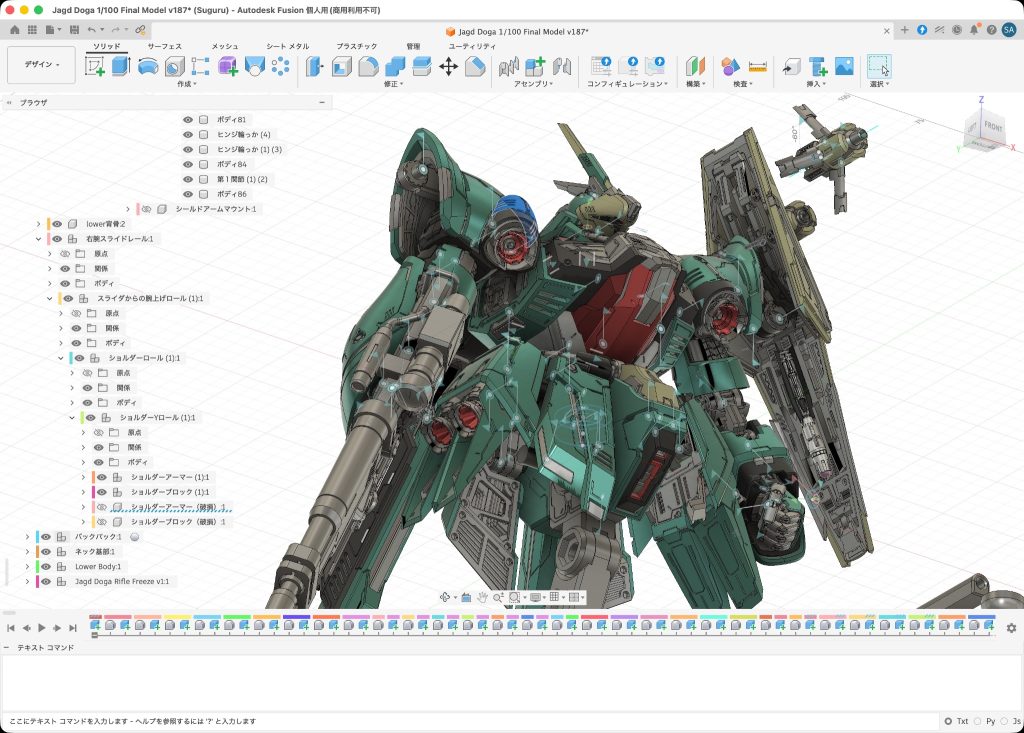This screenshot has height=733, width=1024.
Task: Open the アセンブリ dropdown menu
Action: pyautogui.click(x=534, y=84)
